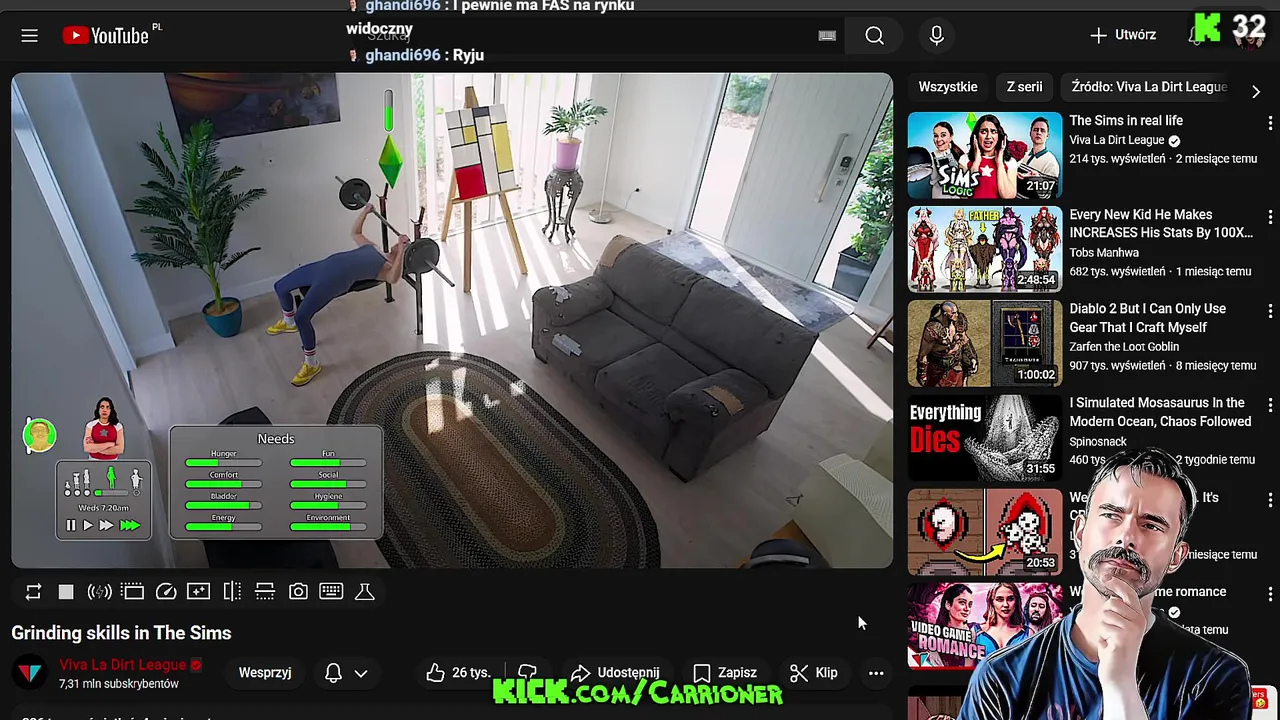Toggle the loop video icon below player
Screen dimensions: 1280x720
coord(33,592)
